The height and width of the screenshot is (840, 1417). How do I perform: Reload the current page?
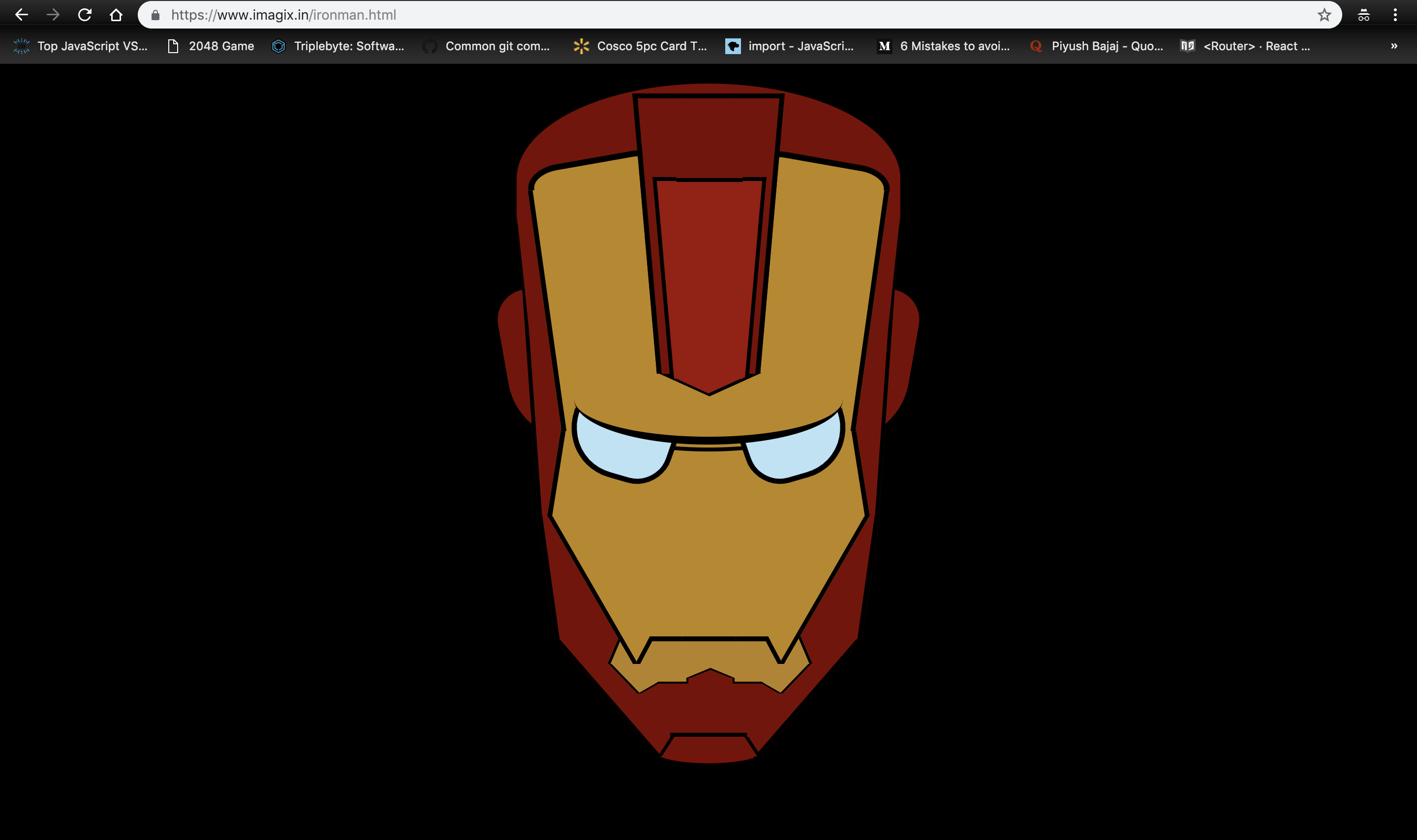click(85, 15)
